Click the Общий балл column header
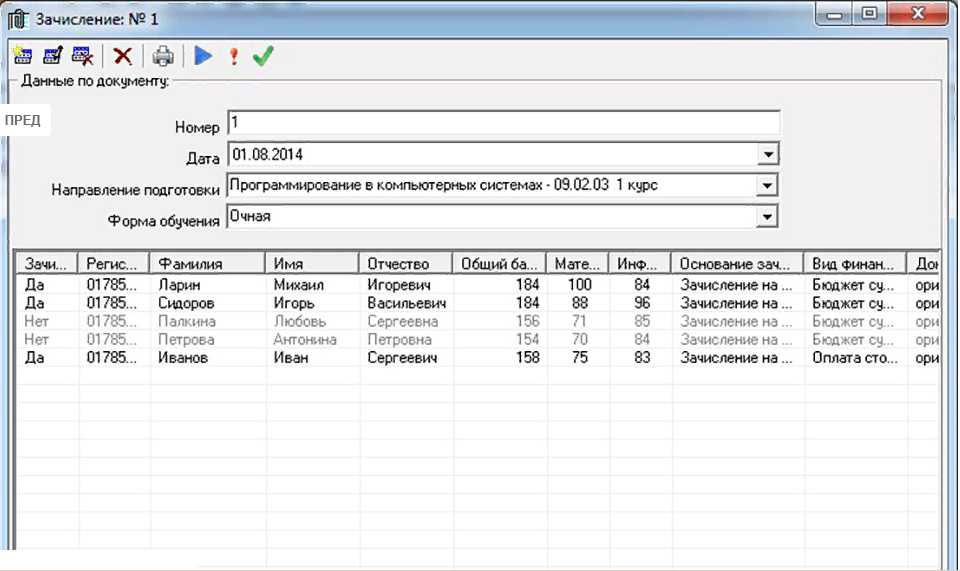This screenshot has width=960, height=571. coord(498,264)
